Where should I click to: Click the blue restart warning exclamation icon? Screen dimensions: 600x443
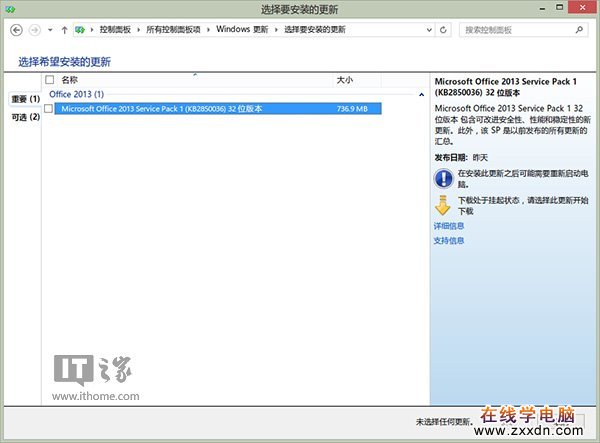(x=443, y=178)
